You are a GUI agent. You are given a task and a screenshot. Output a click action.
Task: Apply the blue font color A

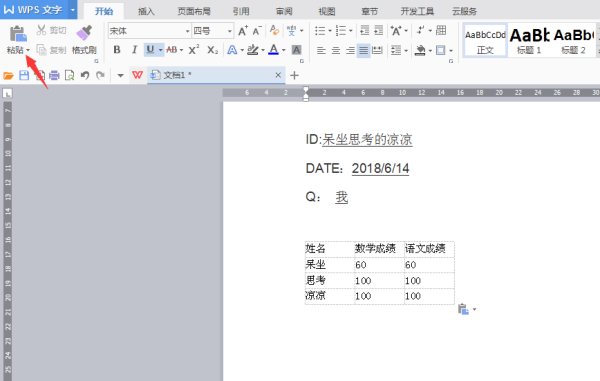273,50
